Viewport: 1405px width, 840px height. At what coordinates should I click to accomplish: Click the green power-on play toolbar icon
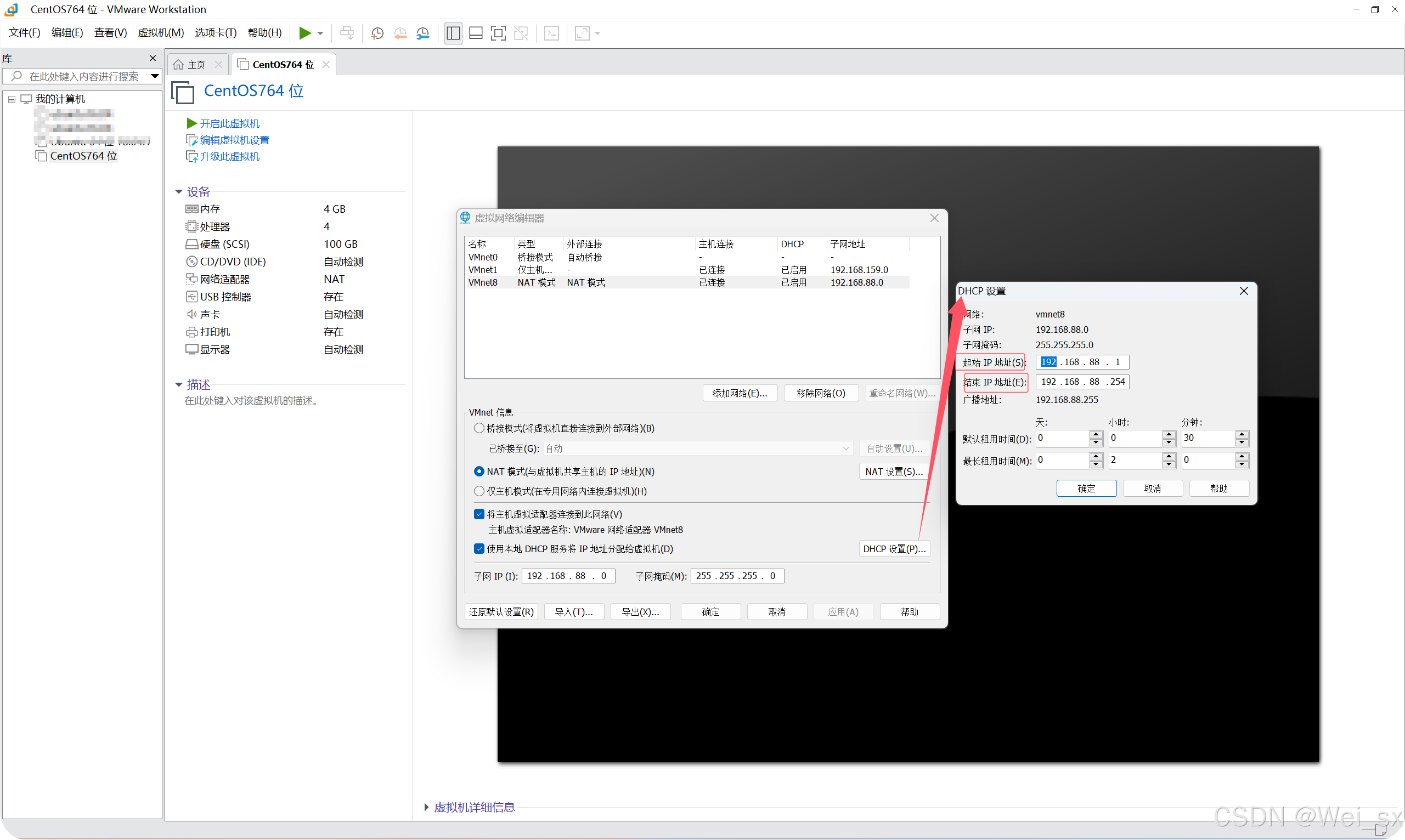point(304,33)
